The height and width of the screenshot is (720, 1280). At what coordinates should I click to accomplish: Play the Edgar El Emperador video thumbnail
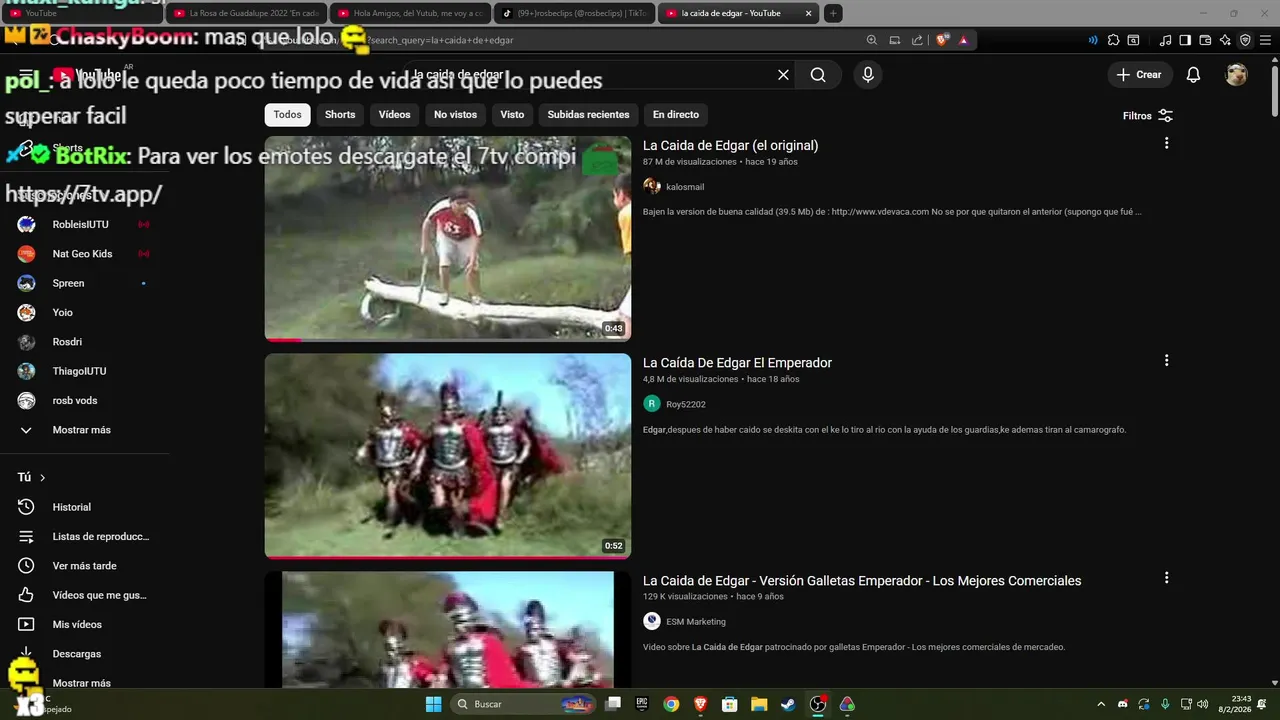pyautogui.click(x=448, y=456)
